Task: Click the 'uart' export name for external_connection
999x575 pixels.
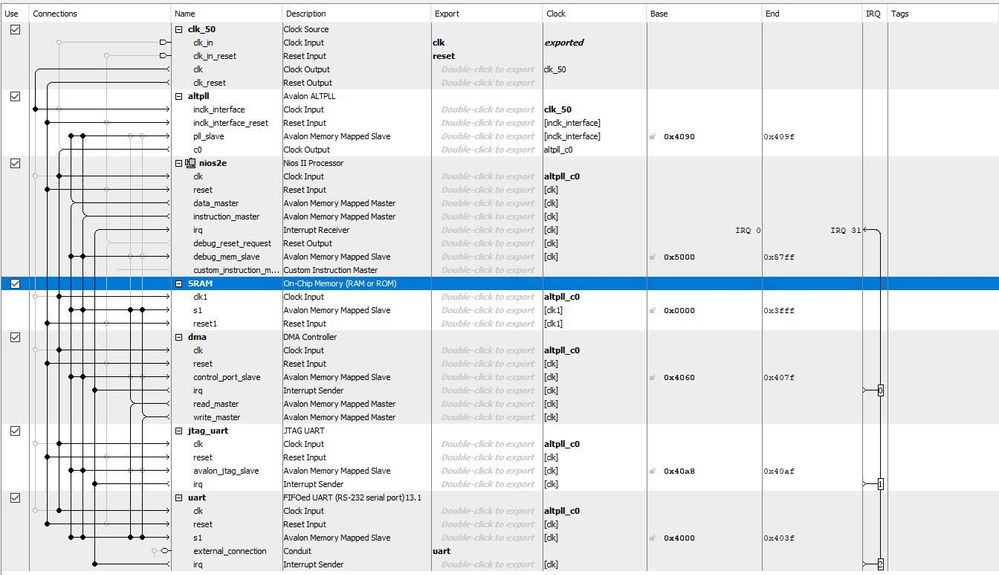Action: 442,551
